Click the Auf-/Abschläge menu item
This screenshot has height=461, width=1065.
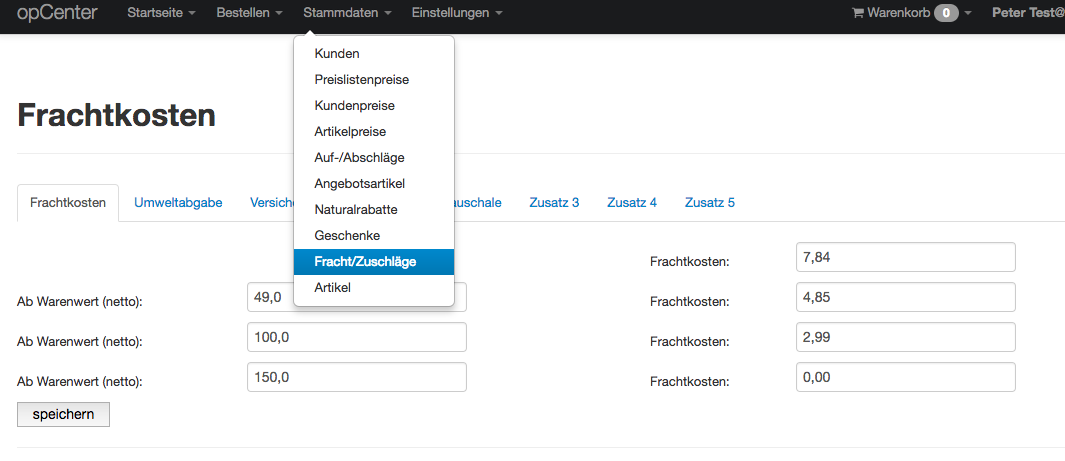pos(359,158)
